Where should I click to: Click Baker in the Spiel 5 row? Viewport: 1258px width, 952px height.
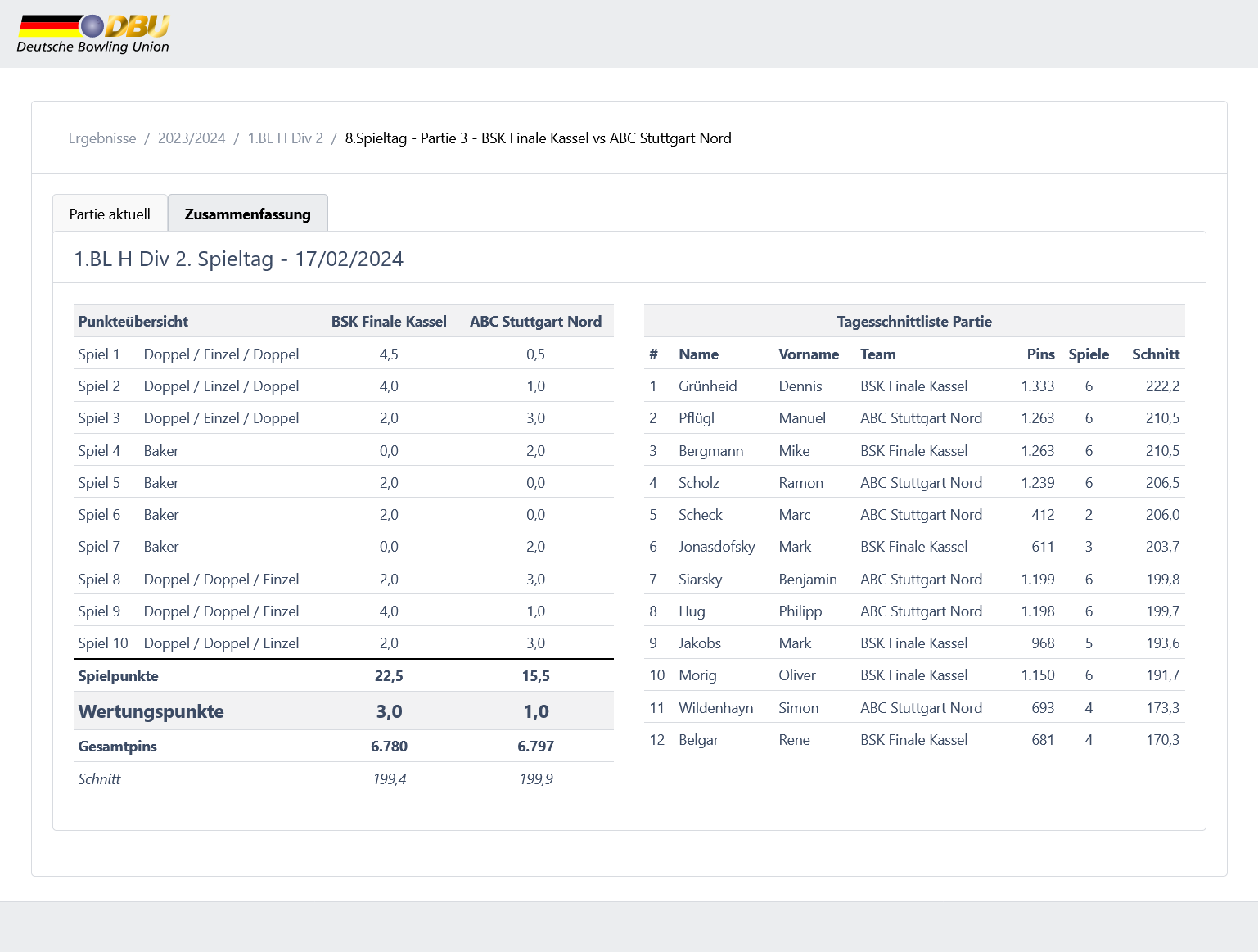161,483
